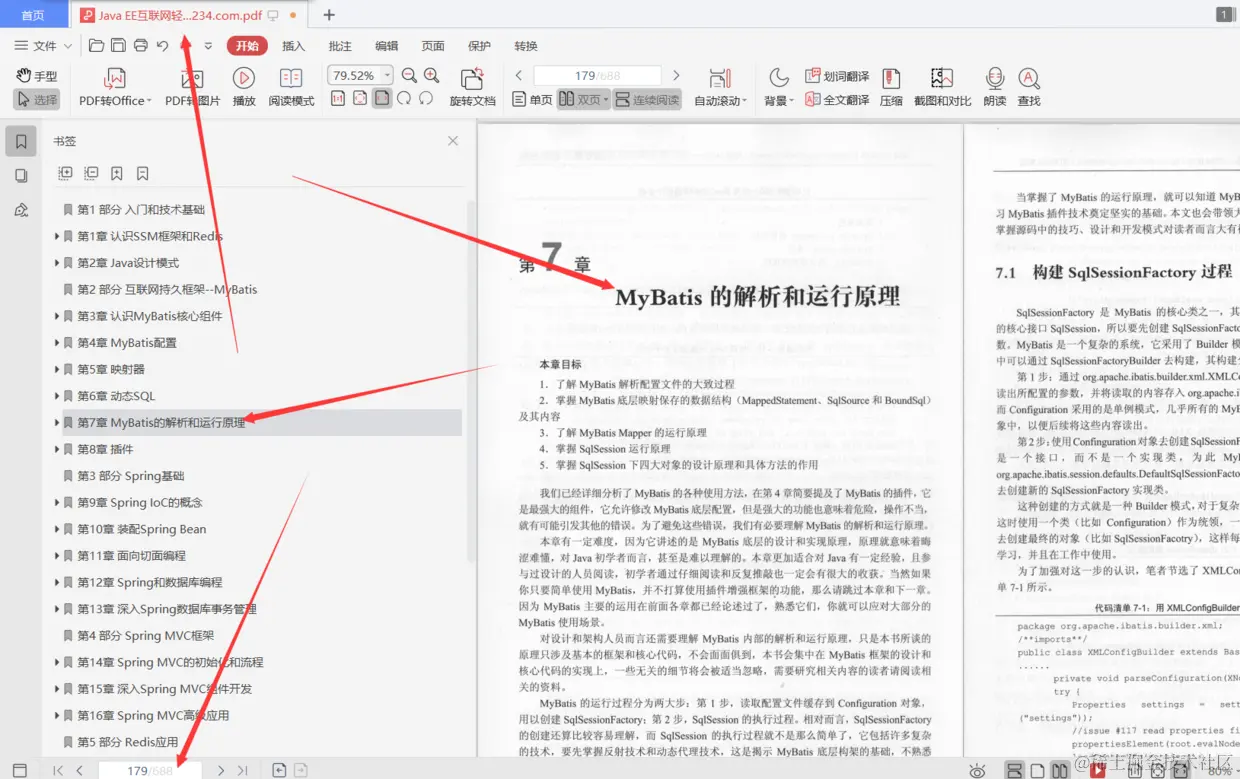Go to next page toolbar arrow
Image resolution: width=1240 pixels, height=779 pixels.
point(676,75)
